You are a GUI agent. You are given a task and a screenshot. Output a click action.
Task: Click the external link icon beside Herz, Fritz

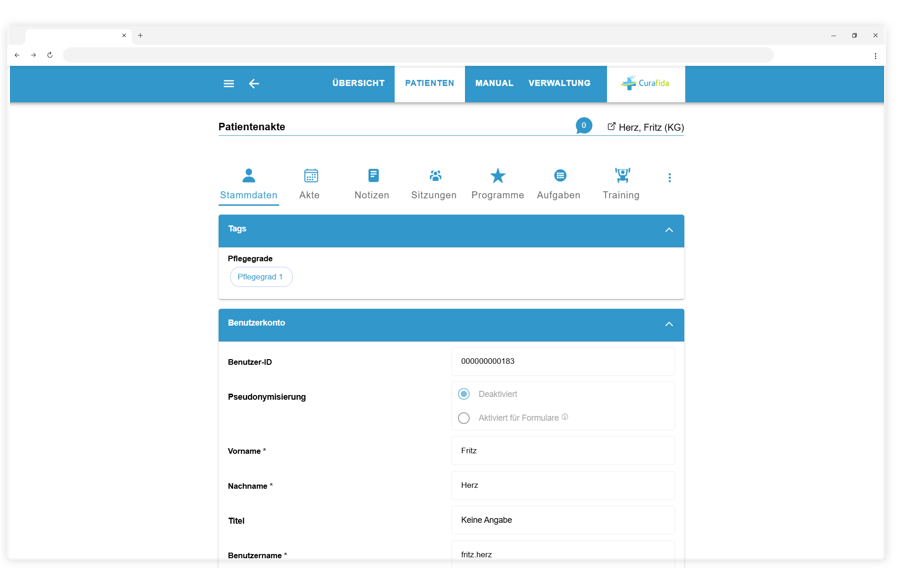click(611, 126)
